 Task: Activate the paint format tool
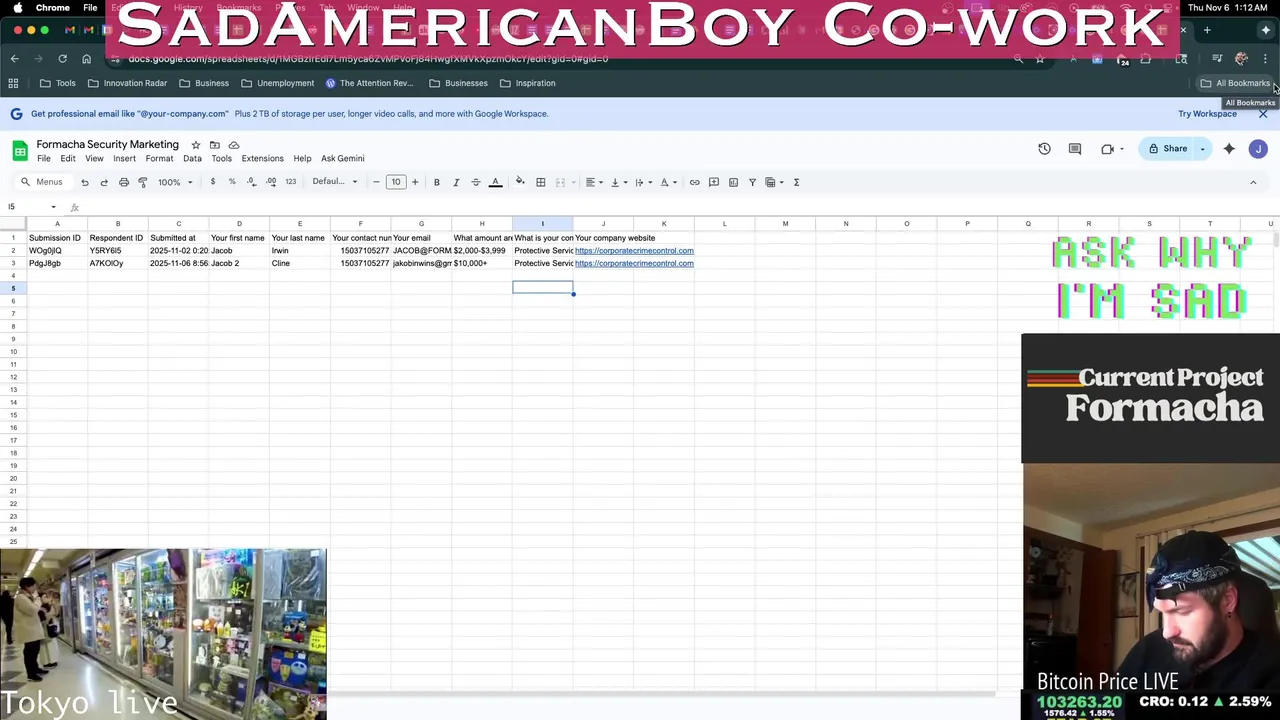(143, 182)
